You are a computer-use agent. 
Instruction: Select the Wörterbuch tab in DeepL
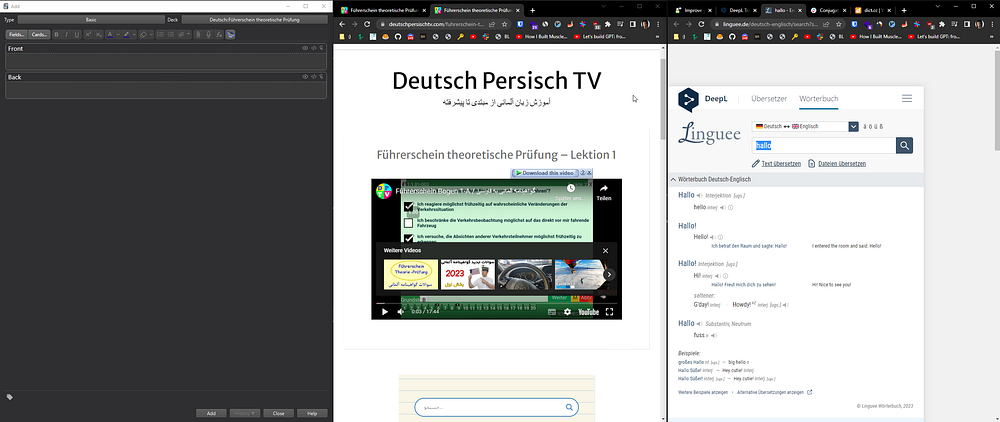click(818, 99)
